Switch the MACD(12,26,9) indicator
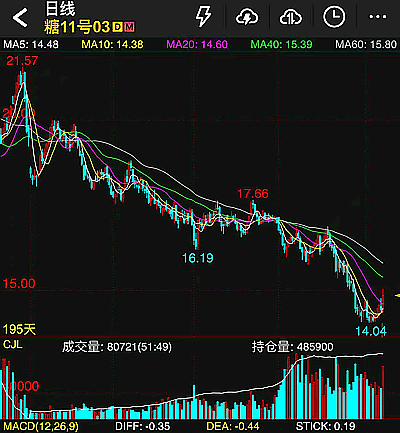Image resolution: width=400 pixels, height=433 pixels. tap(41, 426)
